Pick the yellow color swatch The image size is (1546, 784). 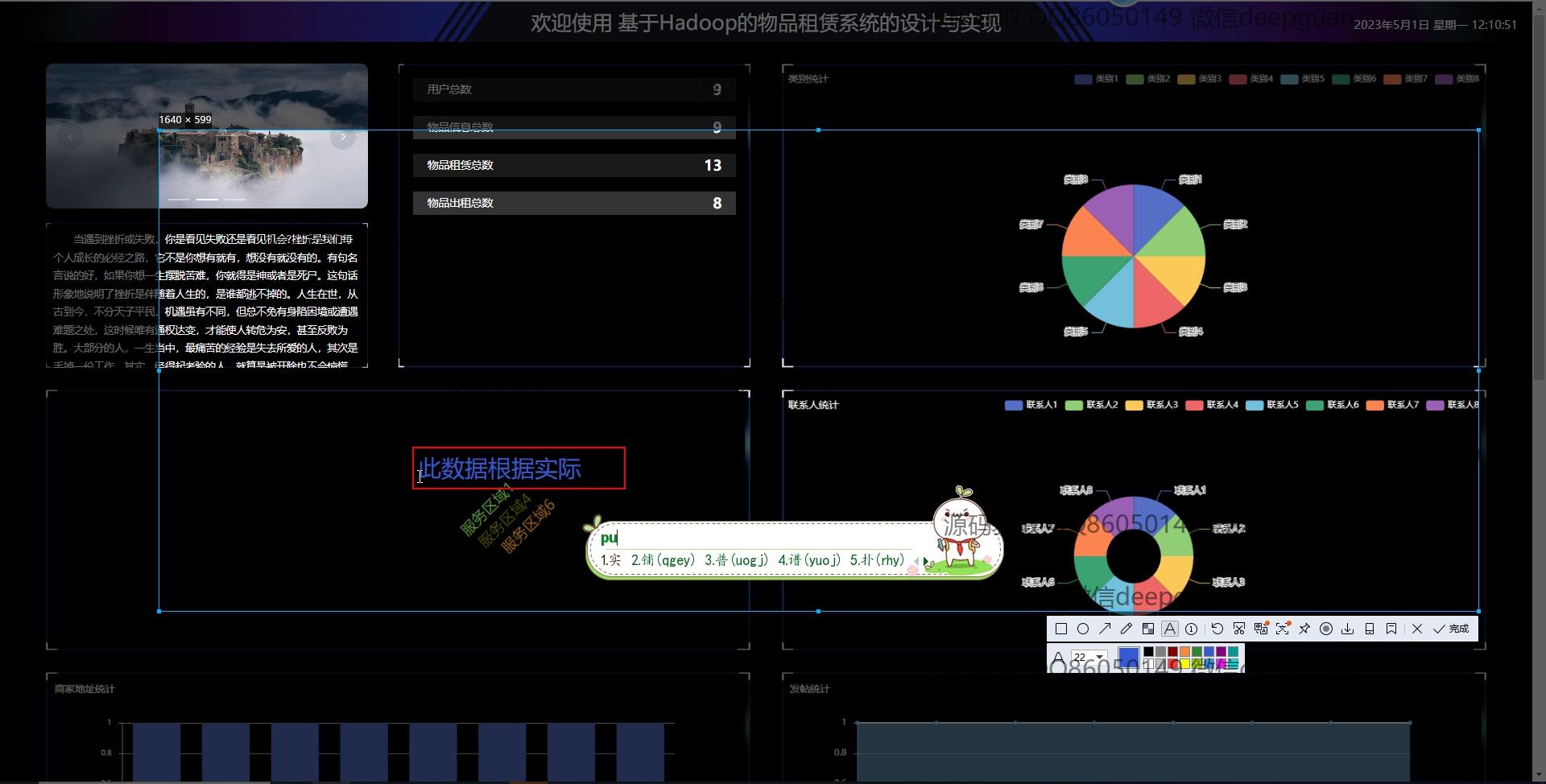click(x=1184, y=664)
